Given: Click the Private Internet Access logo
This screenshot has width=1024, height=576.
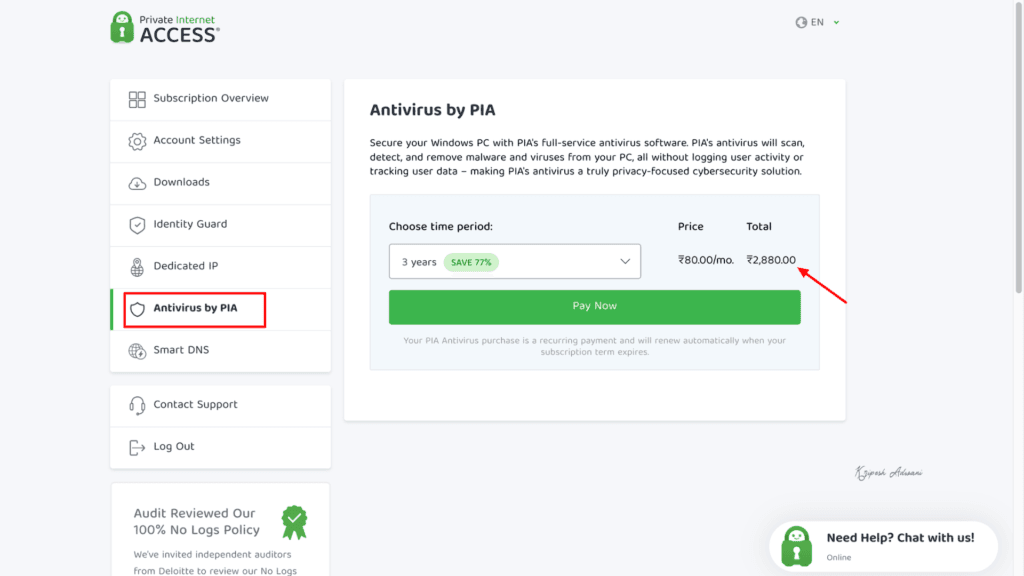Looking at the screenshot, I should pyautogui.click(x=165, y=27).
